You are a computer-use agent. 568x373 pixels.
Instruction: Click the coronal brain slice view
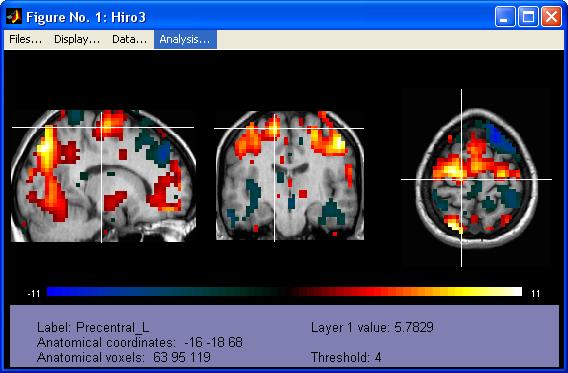point(290,175)
